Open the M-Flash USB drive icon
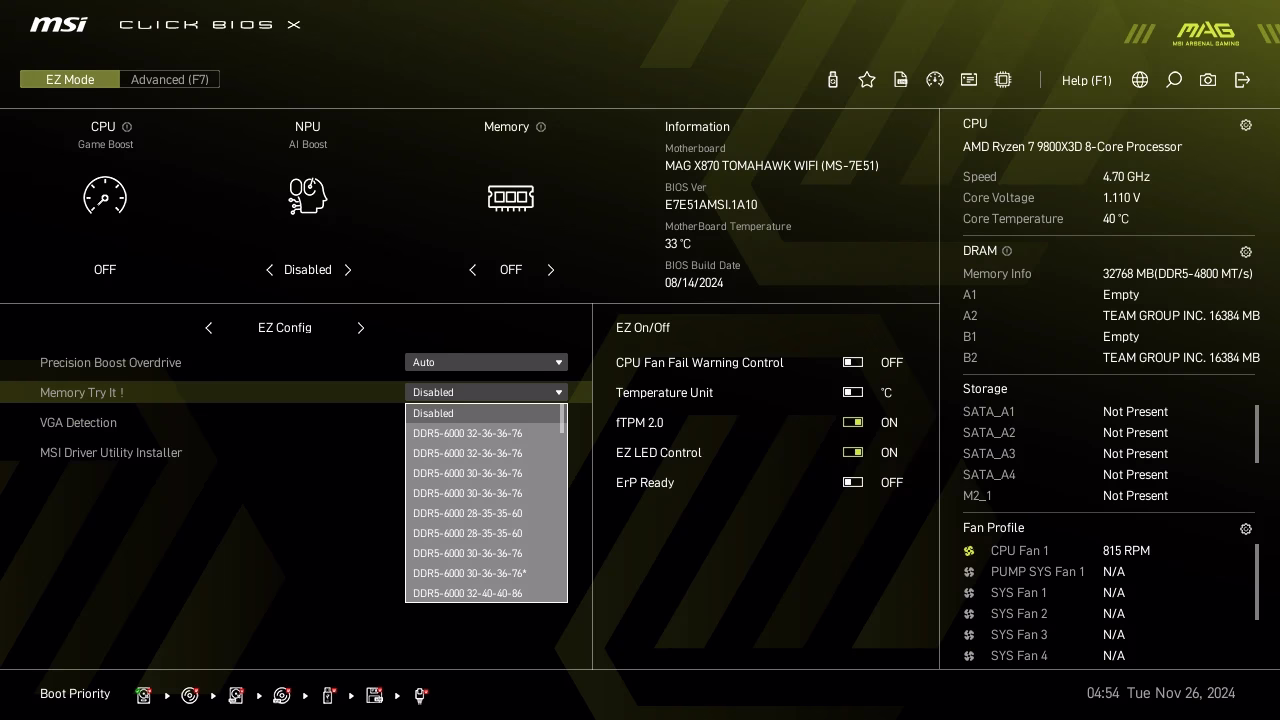1280x720 pixels. pos(833,80)
